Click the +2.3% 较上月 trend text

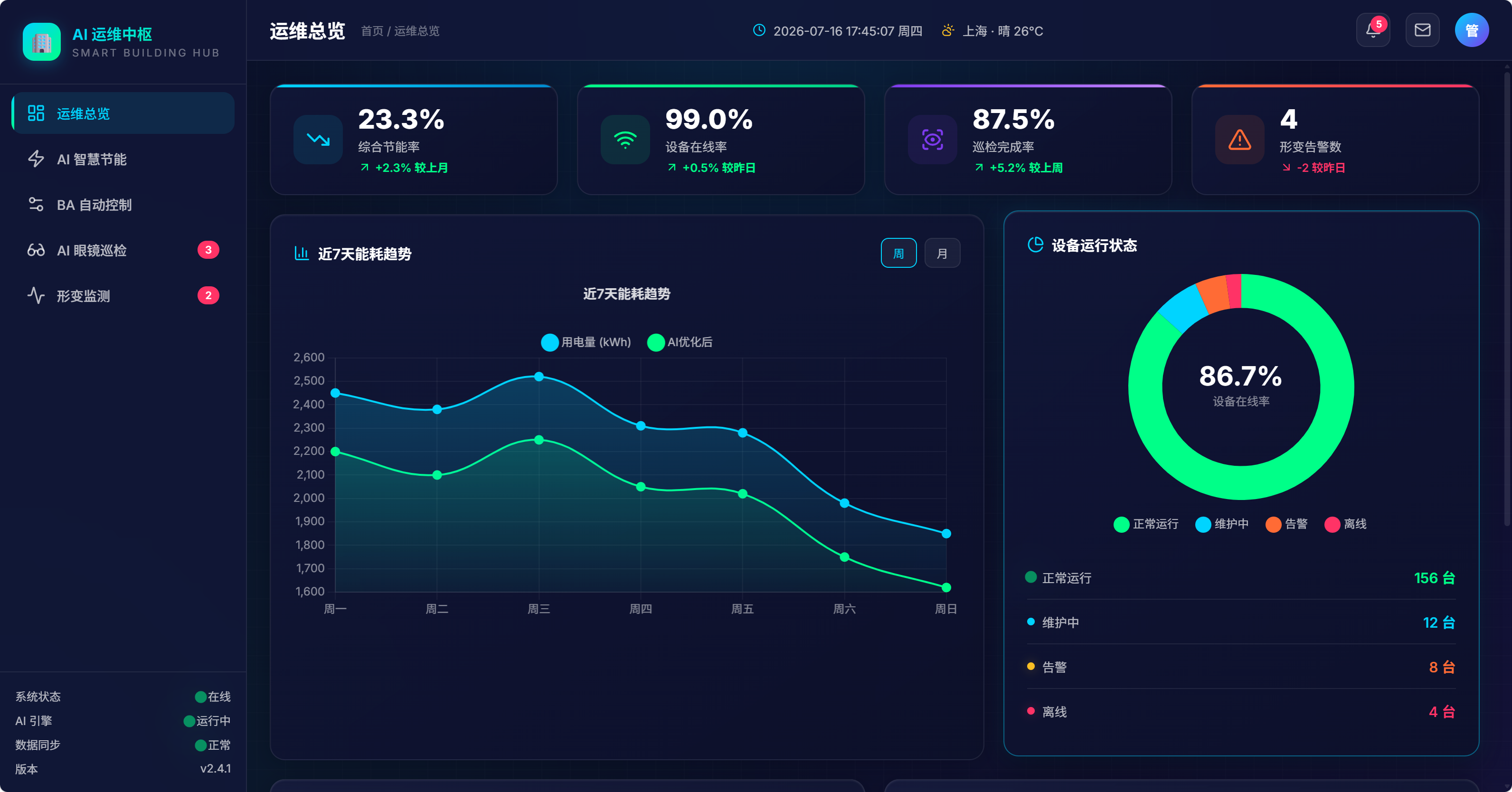tap(411, 168)
